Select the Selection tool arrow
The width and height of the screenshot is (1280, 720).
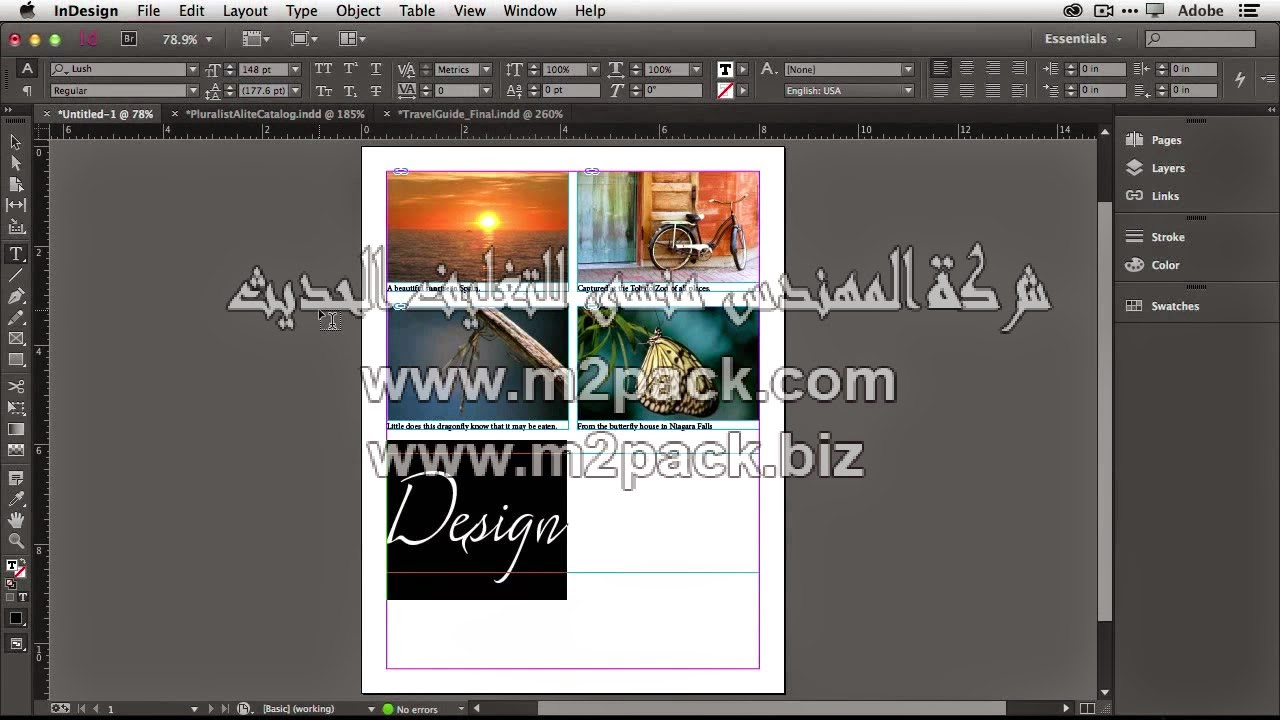coord(16,142)
